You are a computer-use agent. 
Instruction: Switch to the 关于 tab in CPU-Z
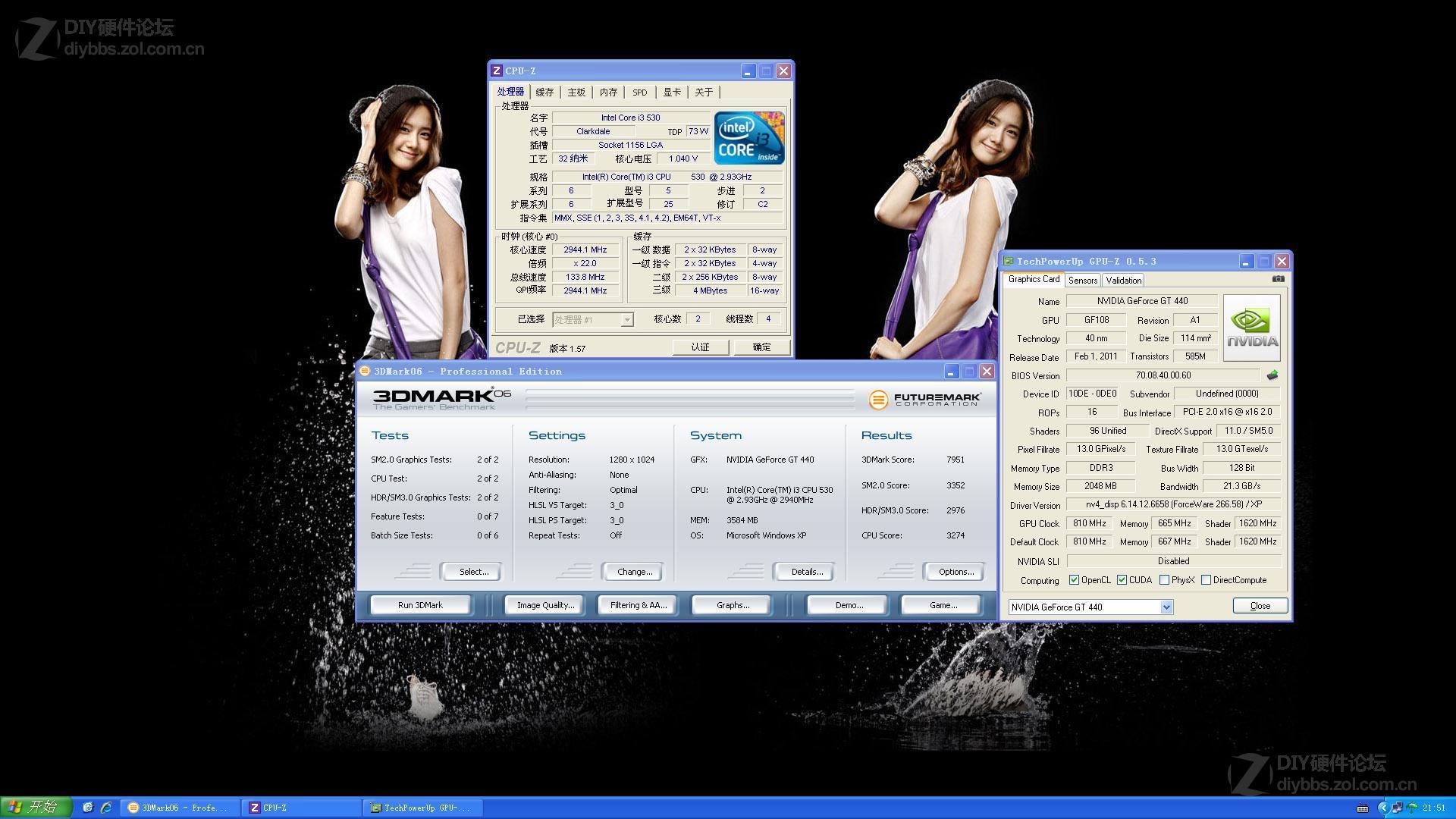coord(704,93)
